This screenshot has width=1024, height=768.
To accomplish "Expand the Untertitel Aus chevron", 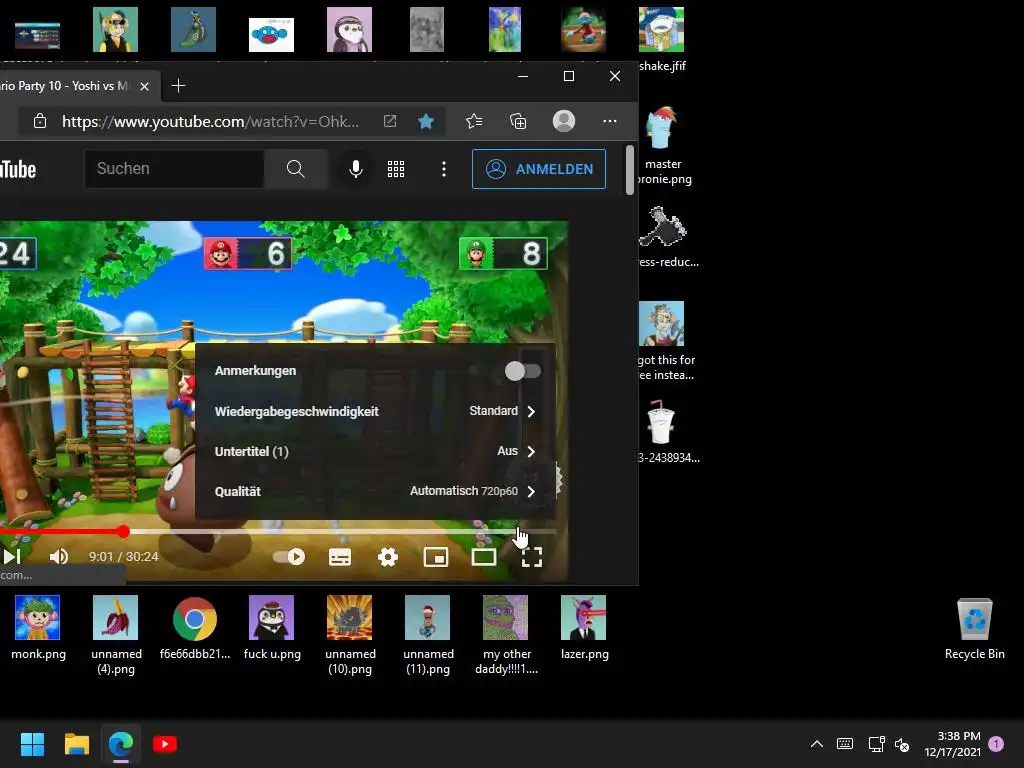I will 531,451.
